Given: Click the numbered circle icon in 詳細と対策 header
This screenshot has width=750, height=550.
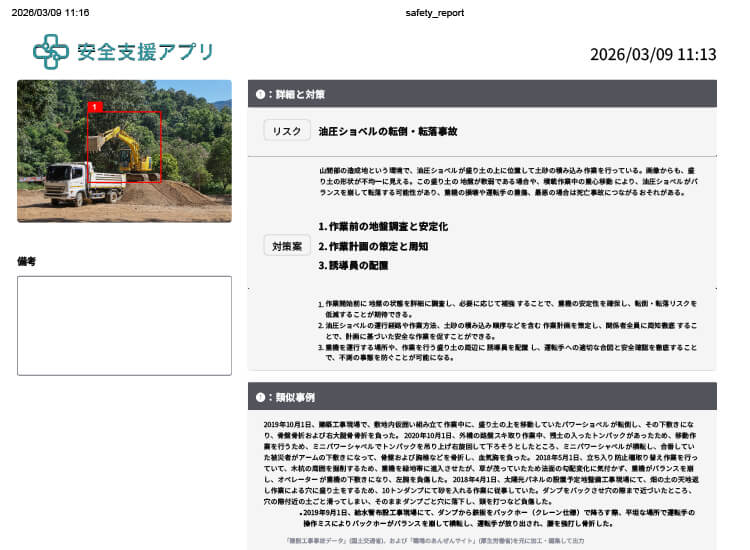Looking at the screenshot, I should [x=260, y=94].
